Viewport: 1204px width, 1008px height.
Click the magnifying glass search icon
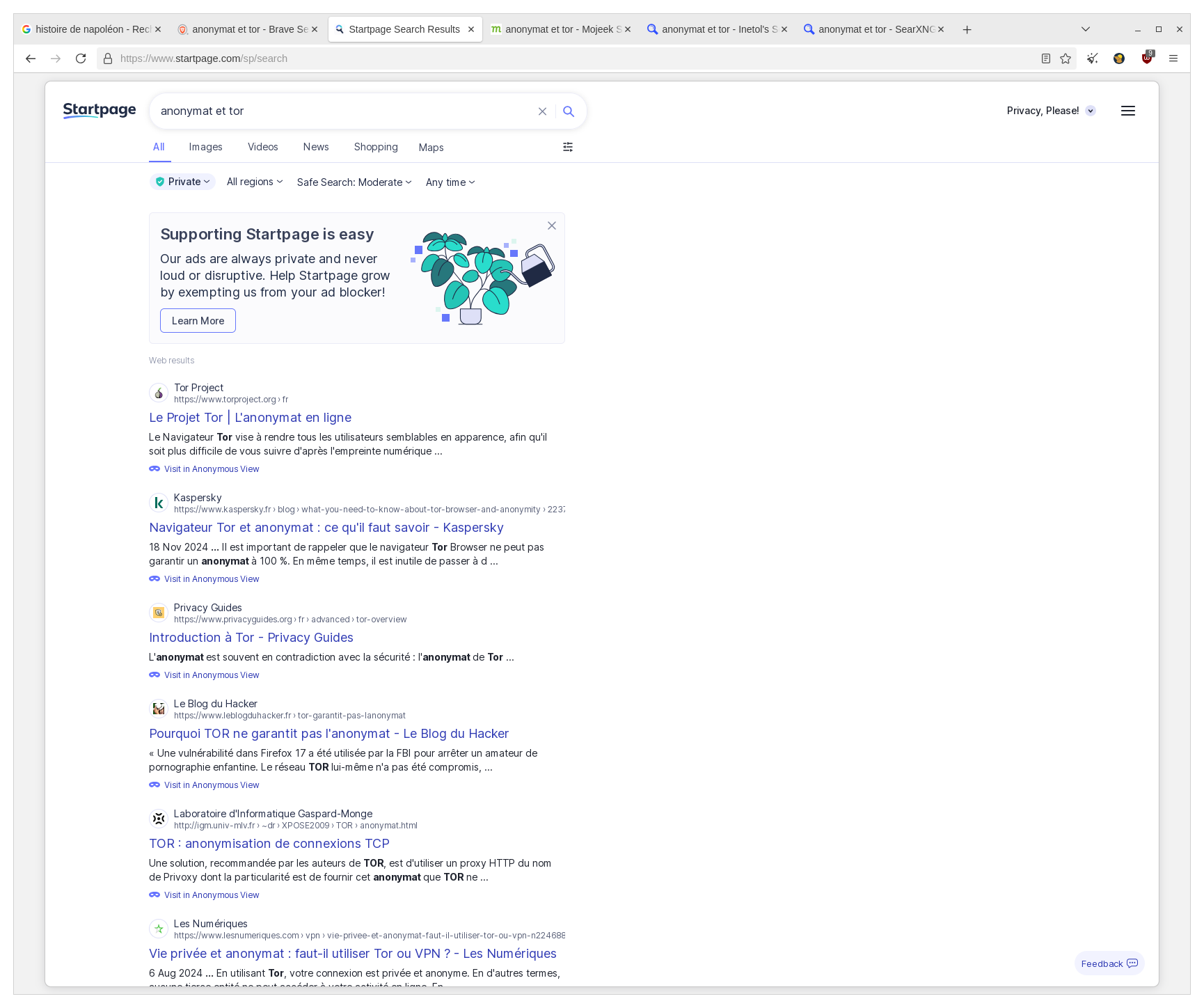point(569,111)
